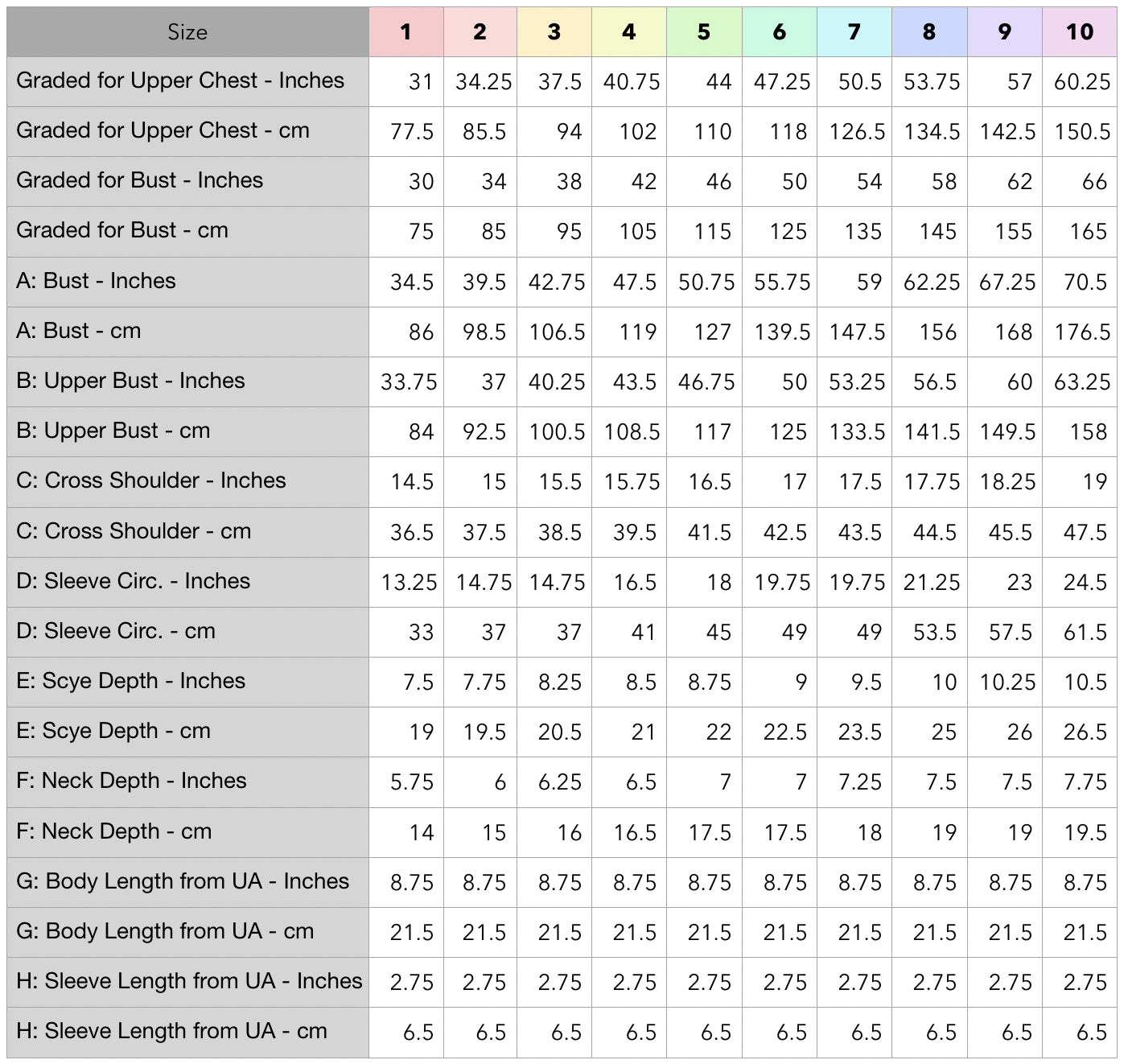Select the size 5 green column header
The height and width of the screenshot is (1064, 1128).
tap(704, 32)
